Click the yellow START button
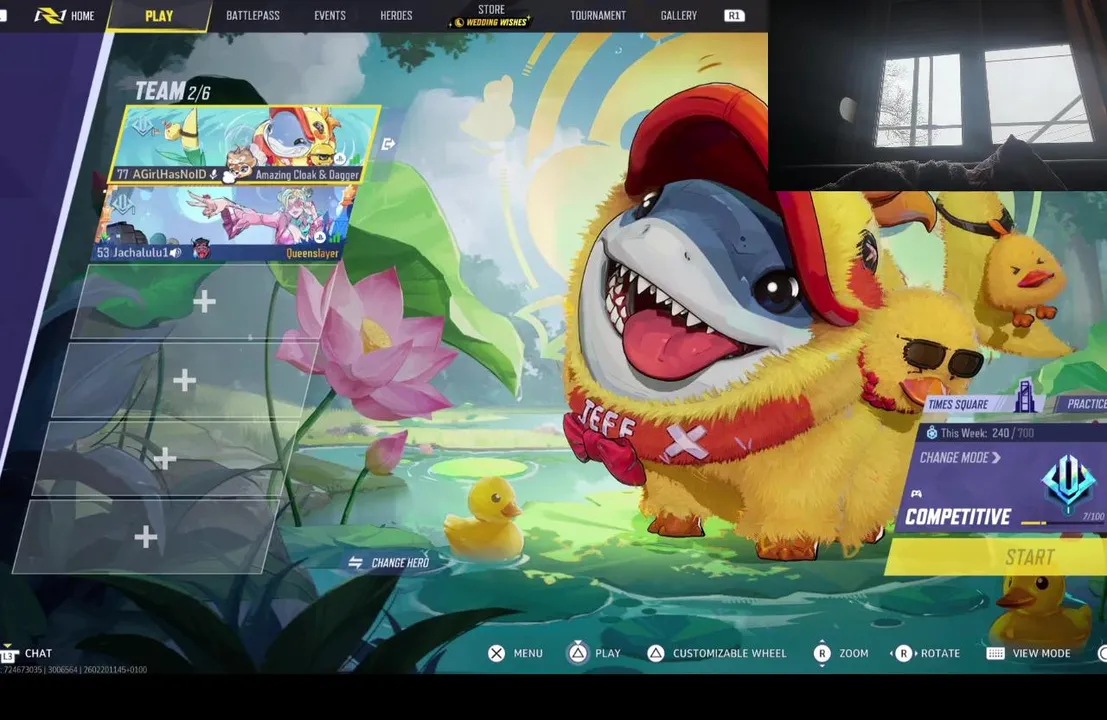1107x720 pixels. pos(997,557)
